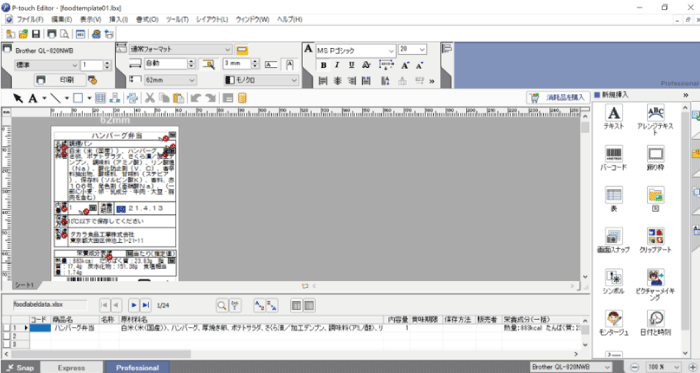The image size is (700, 373).
Task: Select the シート1 sheet tab
Action: point(25,285)
